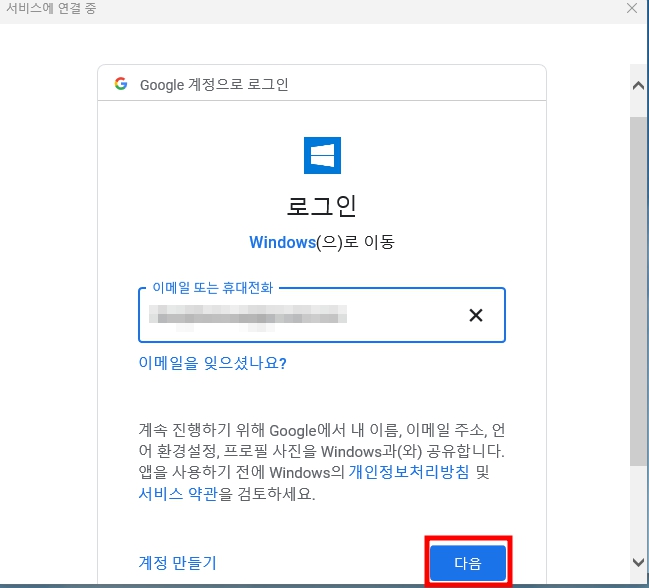Close the 서비스에 연결 중 dialog

click(632, 8)
